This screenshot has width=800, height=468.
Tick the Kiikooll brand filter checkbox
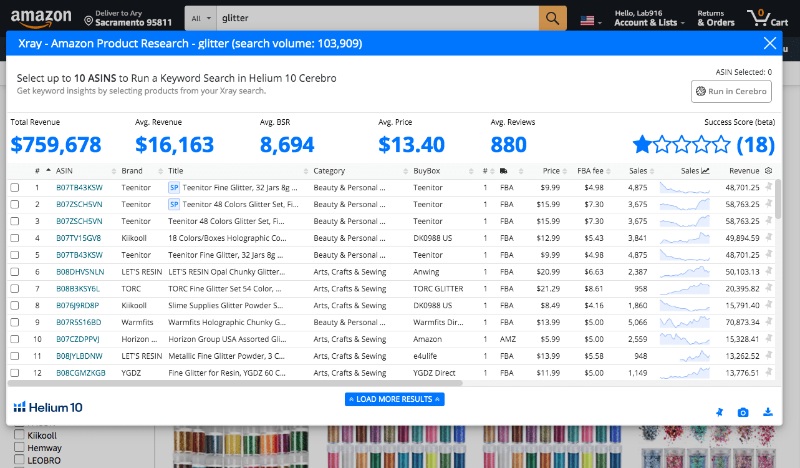coord(19,435)
